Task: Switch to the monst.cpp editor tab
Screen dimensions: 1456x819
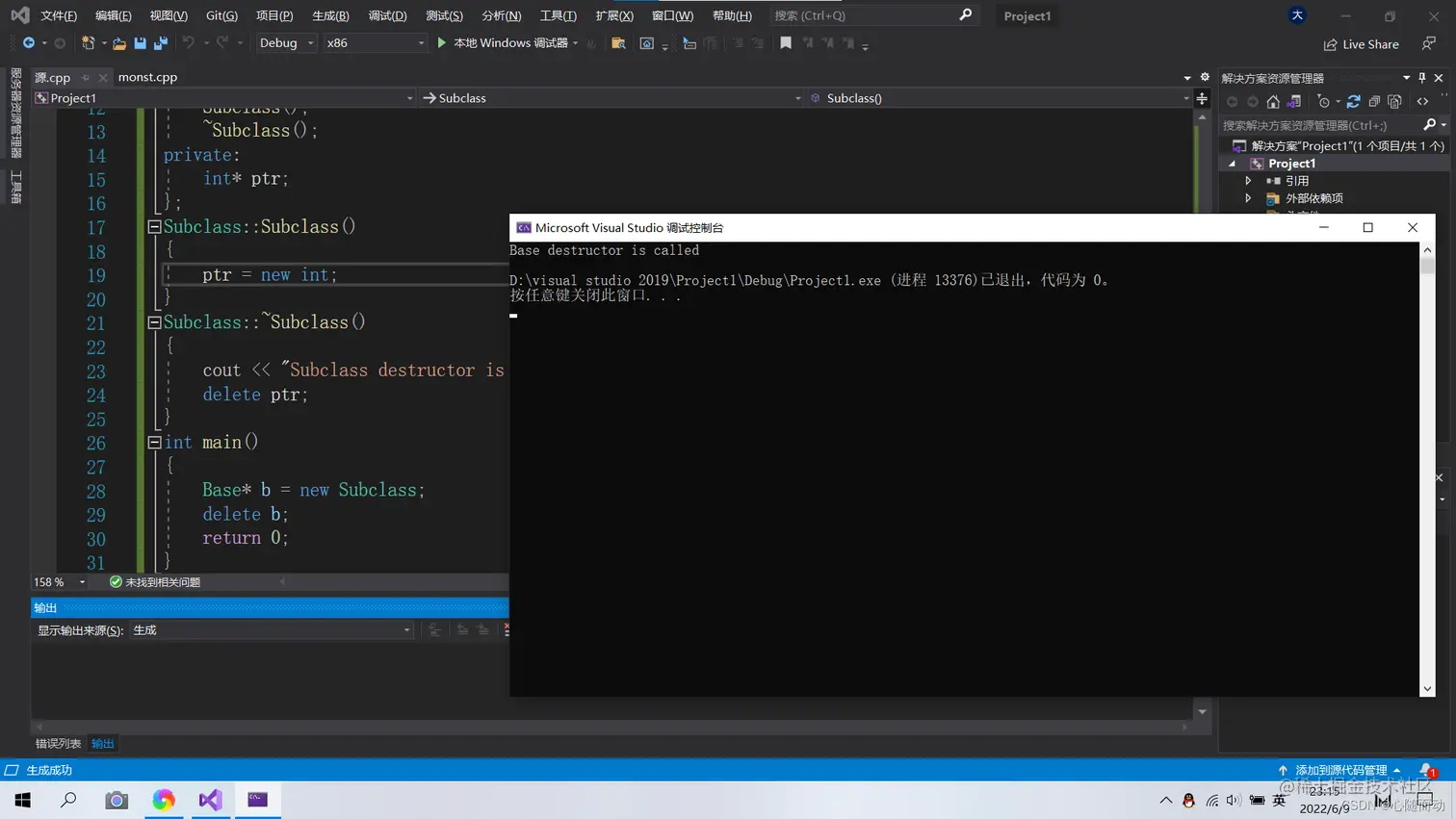Action: tap(147, 78)
